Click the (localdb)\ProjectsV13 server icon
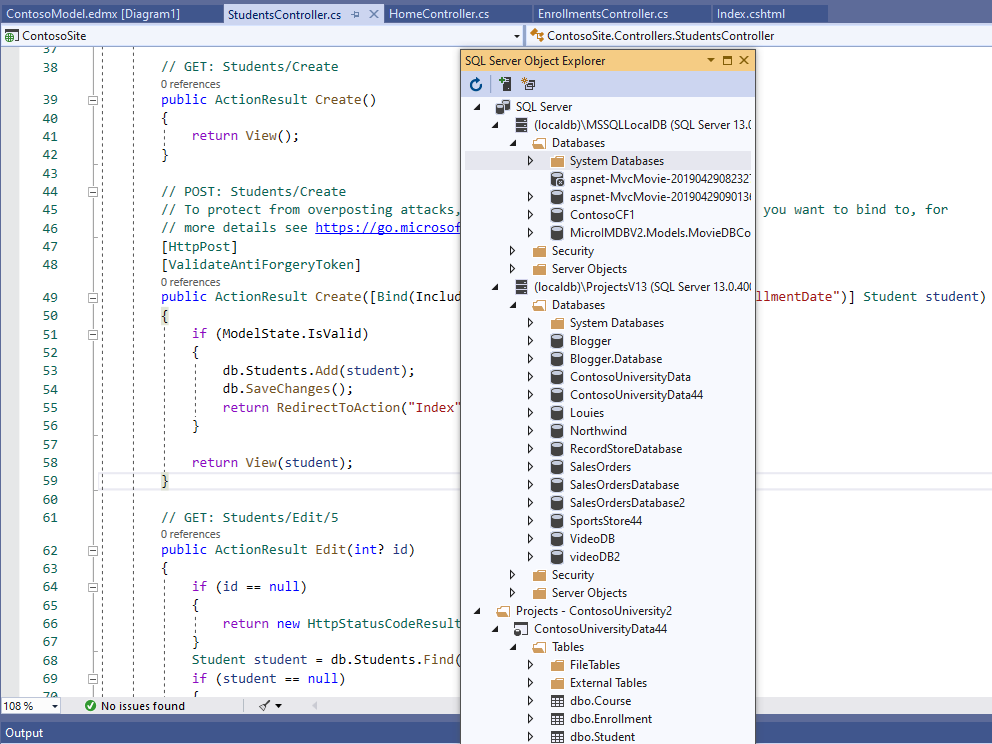 (x=521, y=287)
